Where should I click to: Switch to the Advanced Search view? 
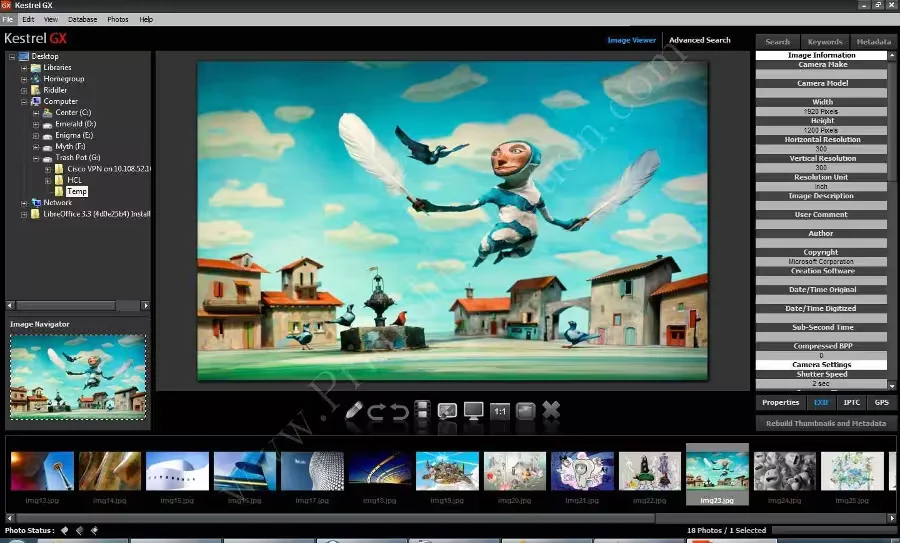click(700, 40)
